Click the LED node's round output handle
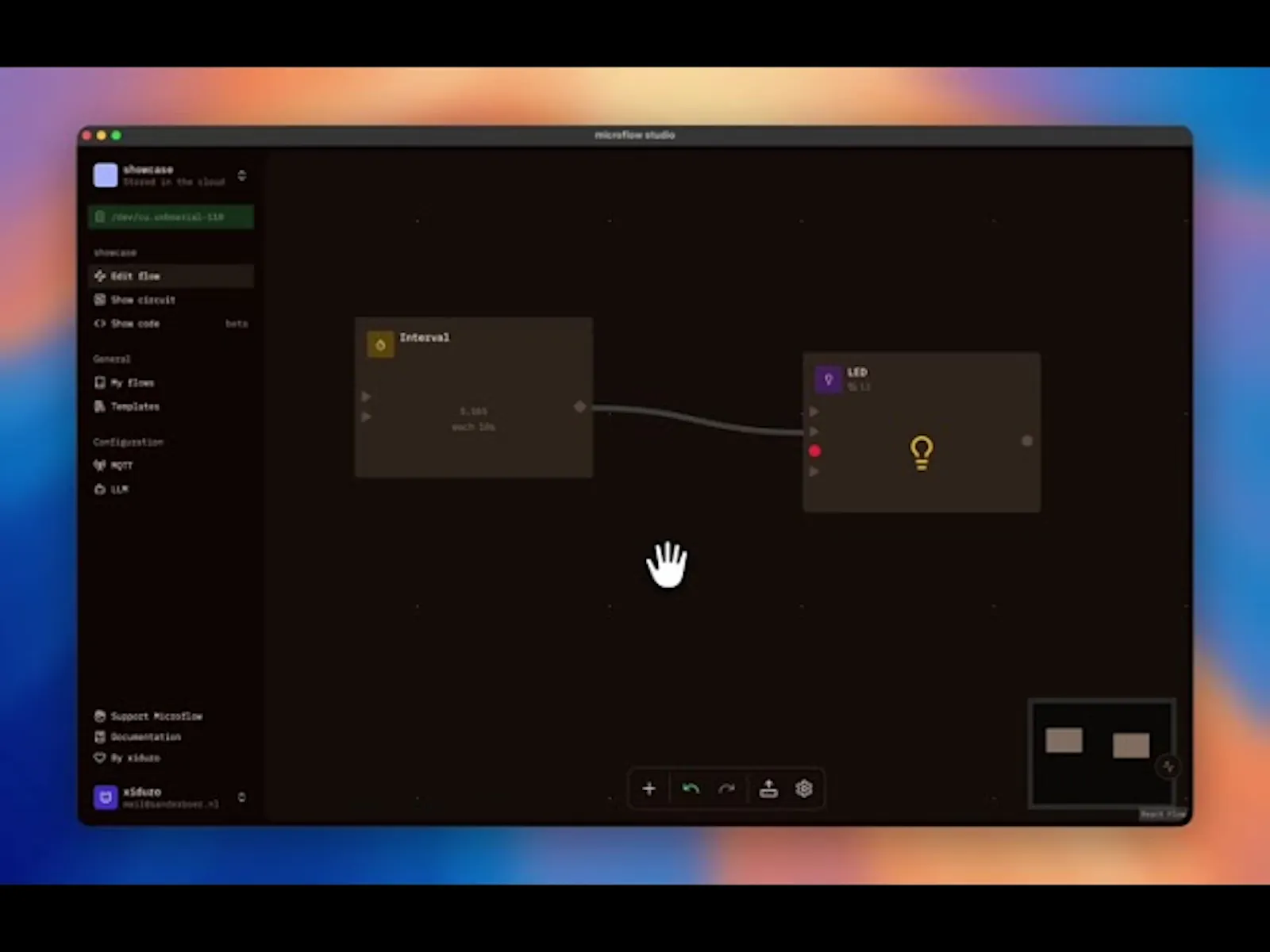Screen dimensions: 1270x952 click(x=1027, y=441)
